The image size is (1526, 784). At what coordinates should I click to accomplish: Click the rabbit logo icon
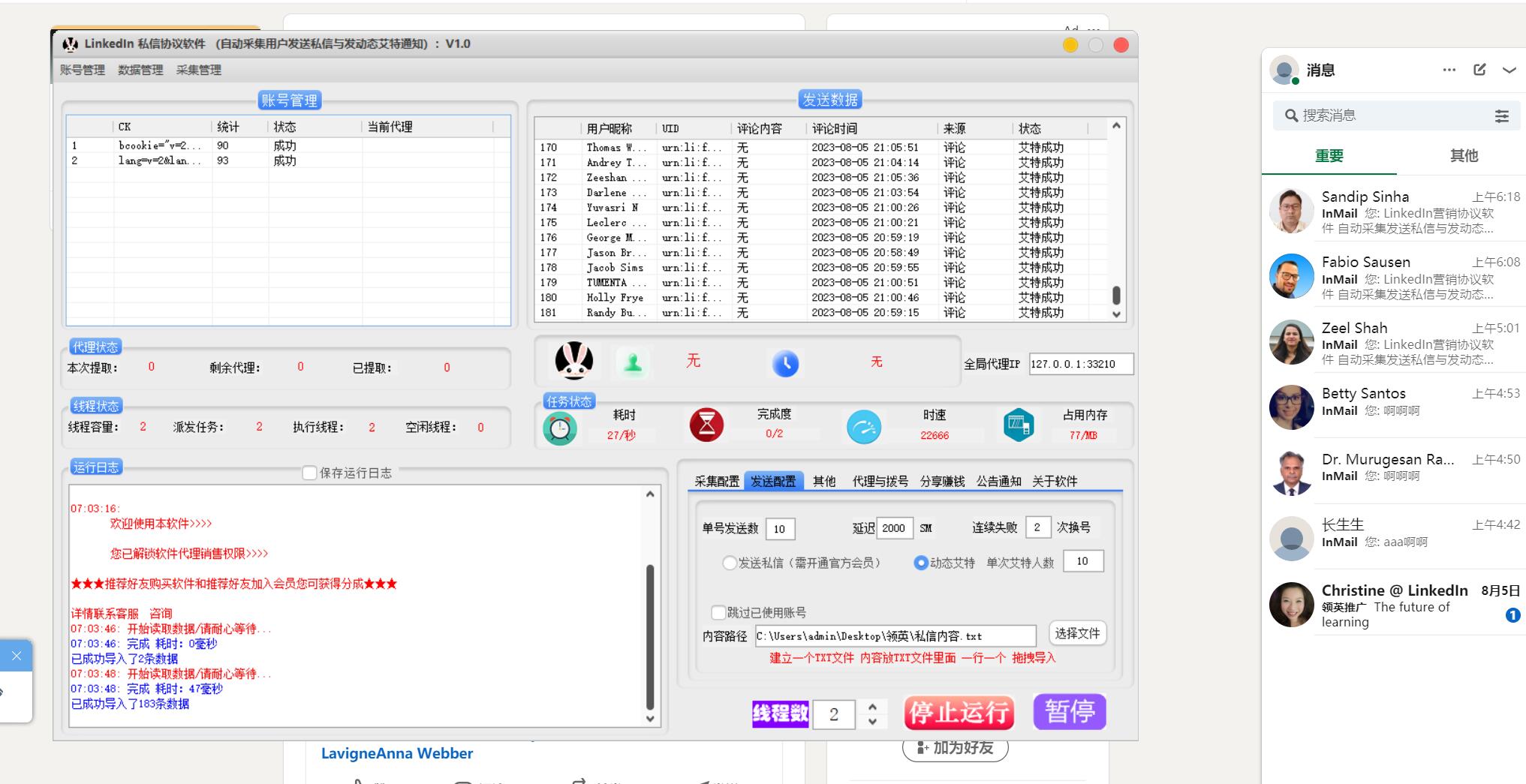[573, 361]
